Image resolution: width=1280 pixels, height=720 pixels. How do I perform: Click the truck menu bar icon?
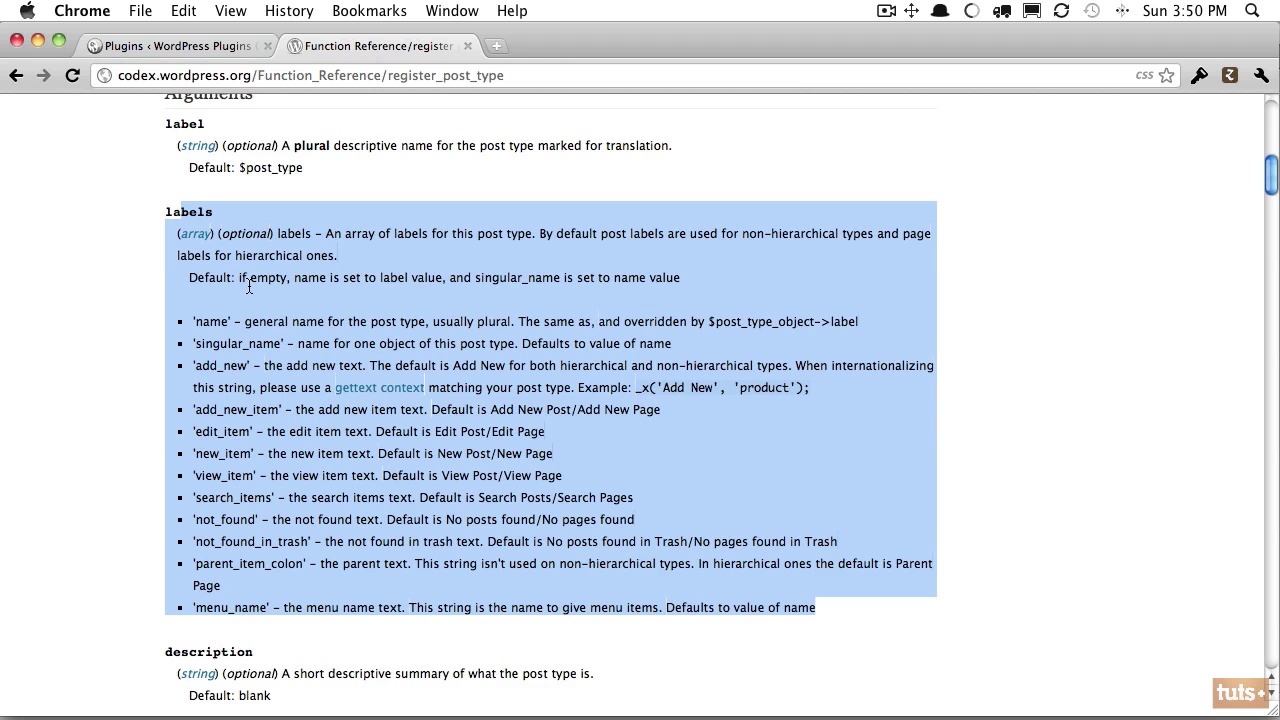point(1002,11)
